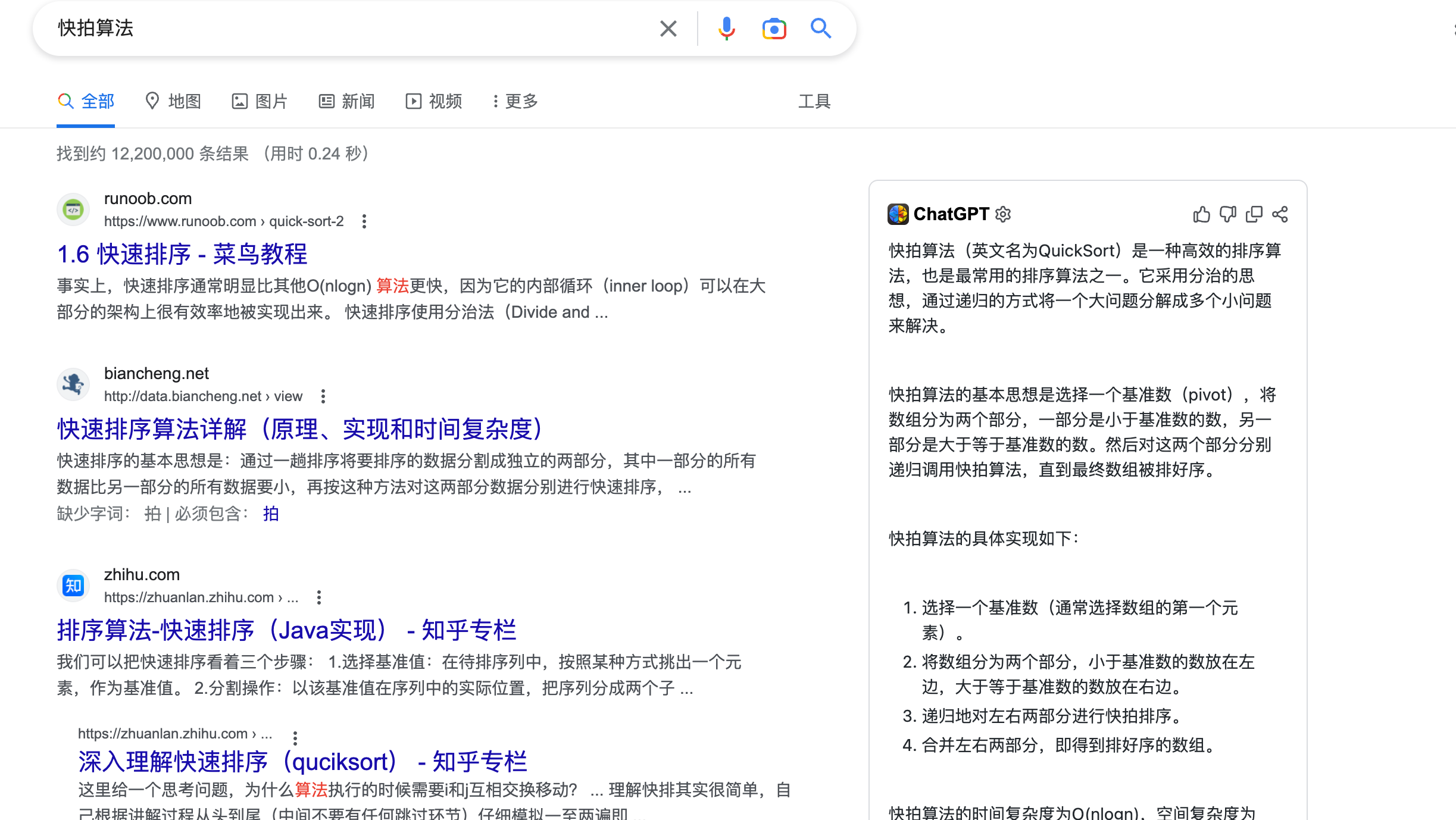Open image search via camera icon
1456x820 pixels.
[x=774, y=29]
